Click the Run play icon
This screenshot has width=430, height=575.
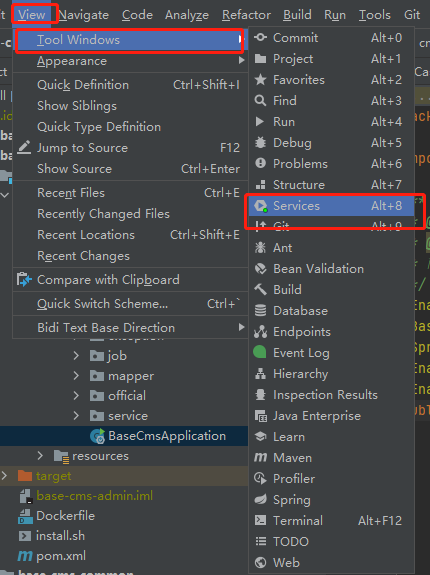coord(260,121)
